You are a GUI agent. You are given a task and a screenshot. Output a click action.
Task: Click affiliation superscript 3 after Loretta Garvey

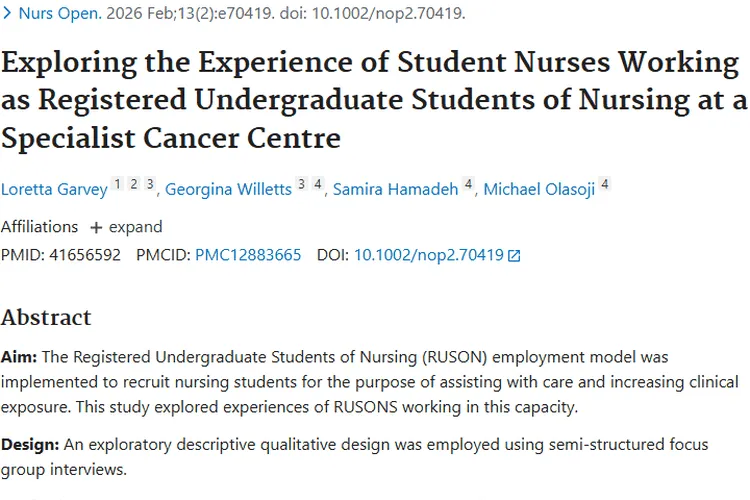click(149, 184)
